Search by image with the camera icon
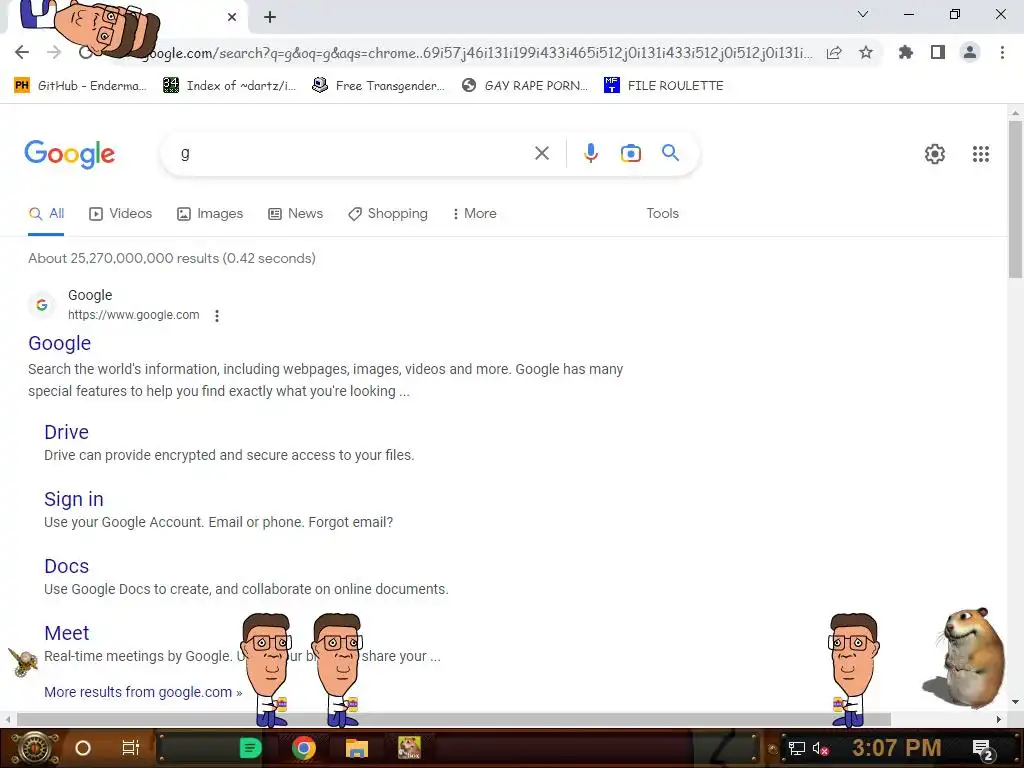This screenshot has height=768, width=1024. coord(630,153)
